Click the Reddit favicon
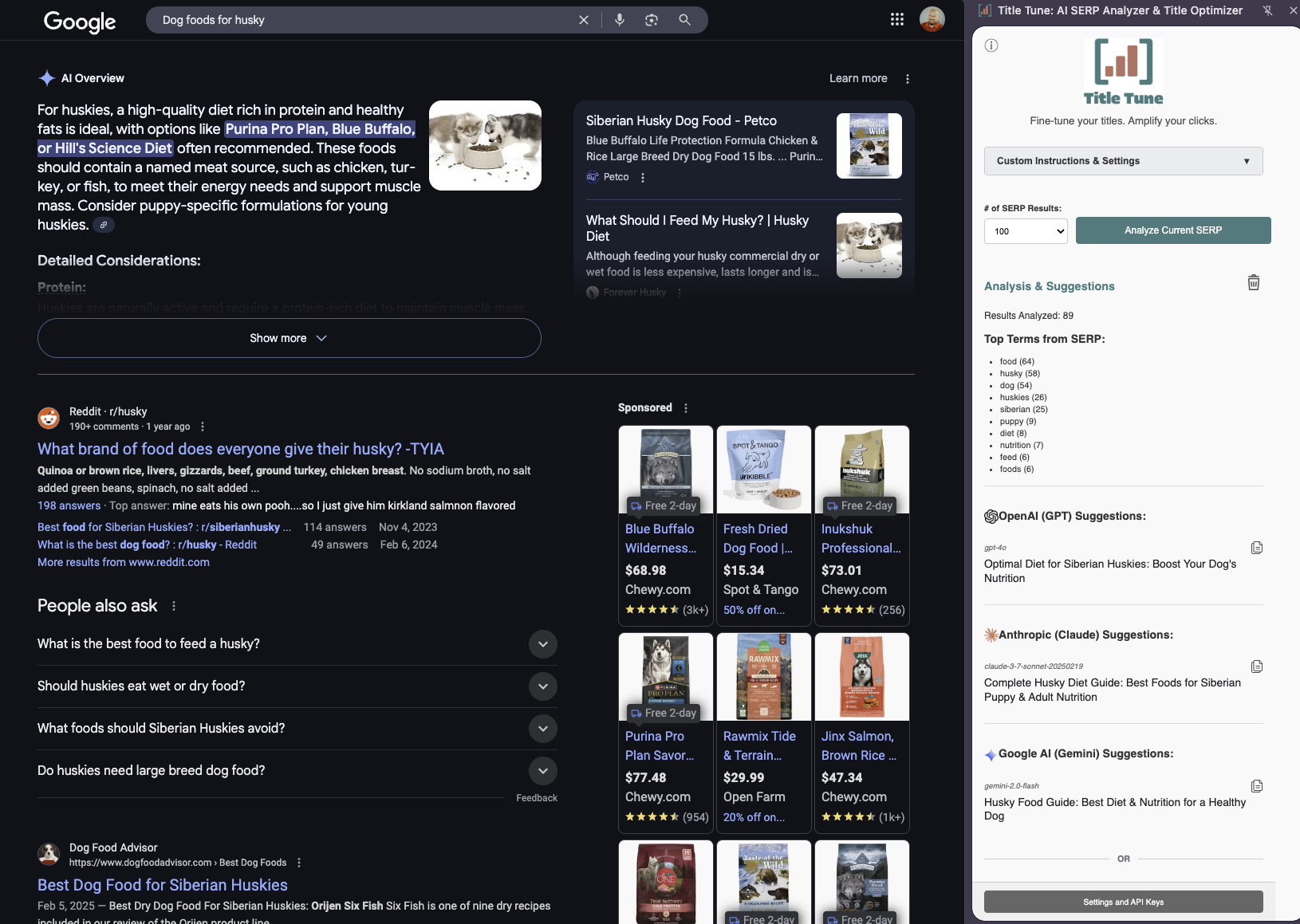The width and height of the screenshot is (1300, 924). (x=49, y=418)
